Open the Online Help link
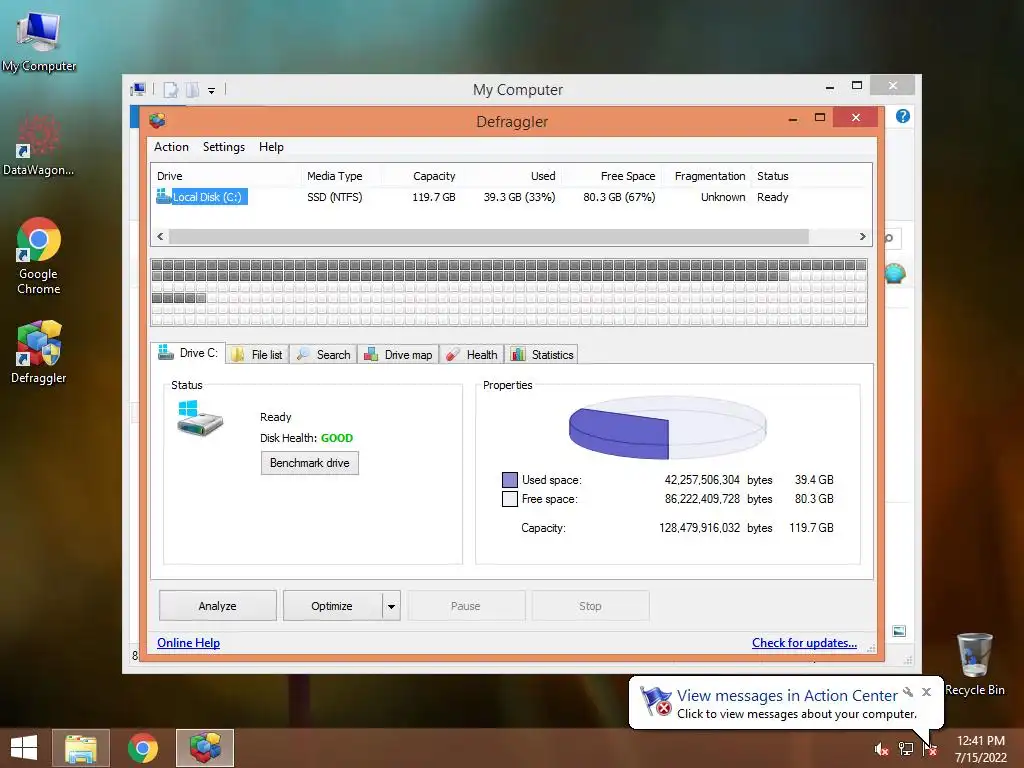1024x768 pixels. pyautogui.click(x=188, y=643)
